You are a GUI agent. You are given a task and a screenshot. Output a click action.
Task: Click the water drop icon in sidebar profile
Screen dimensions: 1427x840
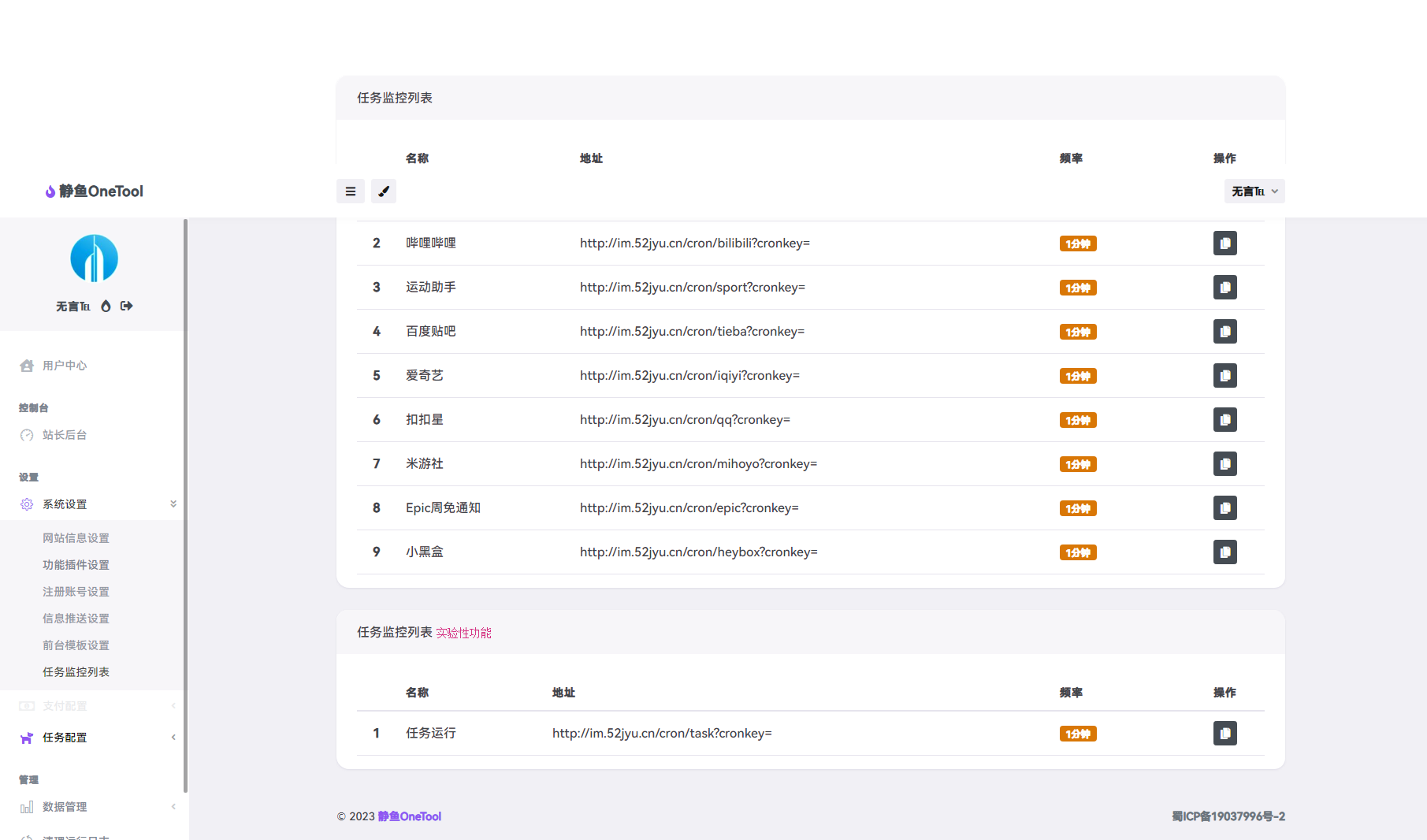point(106,306)
